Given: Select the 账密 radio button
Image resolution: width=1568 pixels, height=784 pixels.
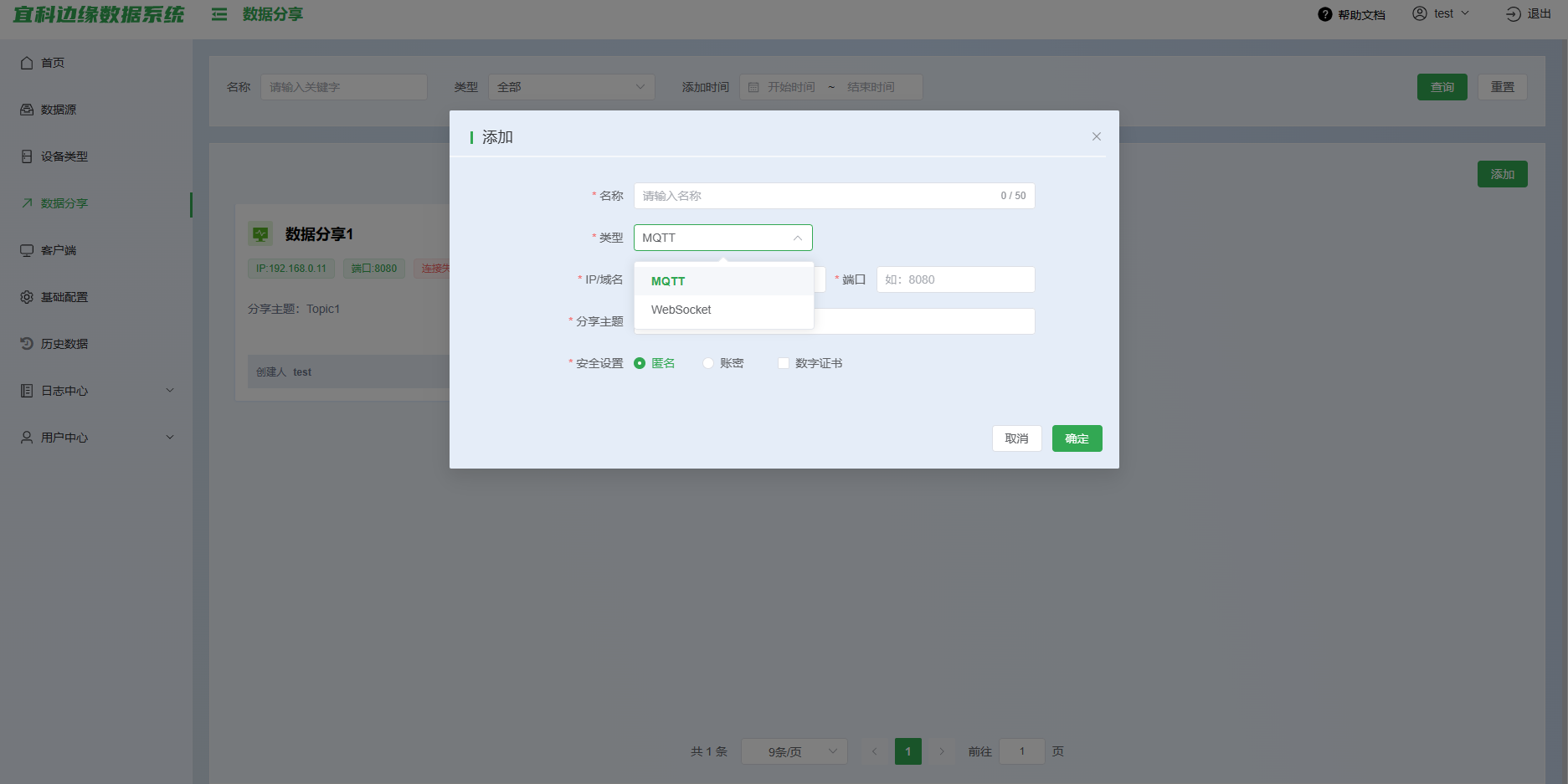Looking at the screenshot, I should coord(708,363).
